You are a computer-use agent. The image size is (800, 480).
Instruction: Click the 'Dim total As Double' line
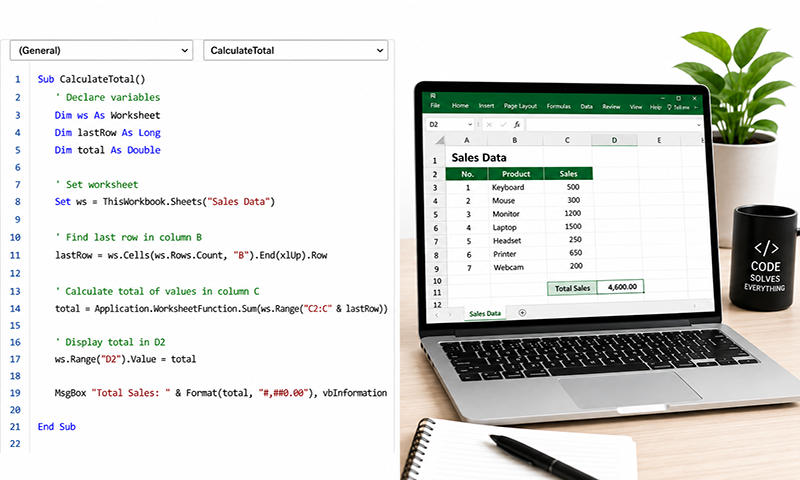(107, 150)
